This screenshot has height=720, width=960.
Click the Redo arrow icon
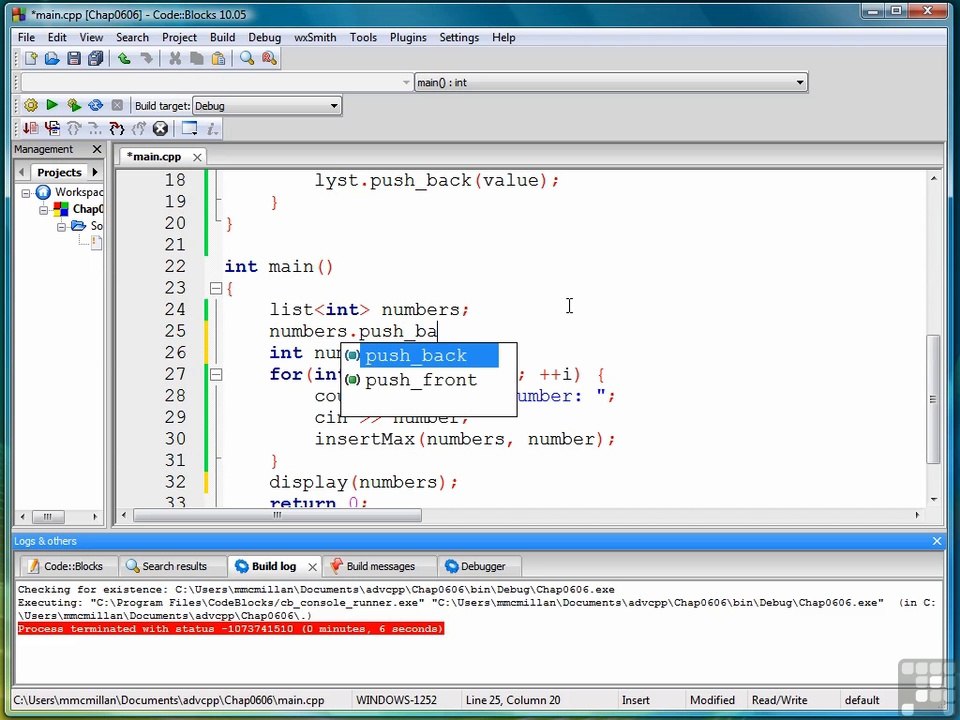click(146, 58)
